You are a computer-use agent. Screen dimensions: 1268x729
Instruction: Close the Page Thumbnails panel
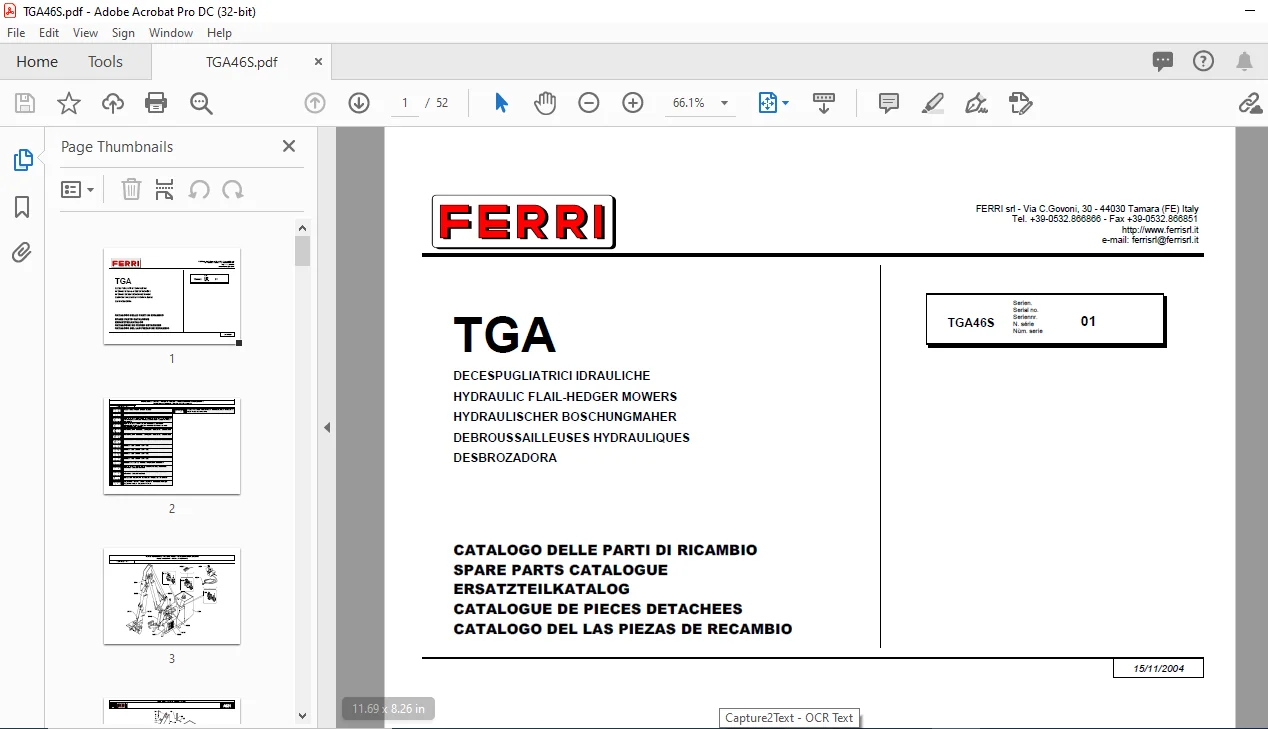pos(289,146)
